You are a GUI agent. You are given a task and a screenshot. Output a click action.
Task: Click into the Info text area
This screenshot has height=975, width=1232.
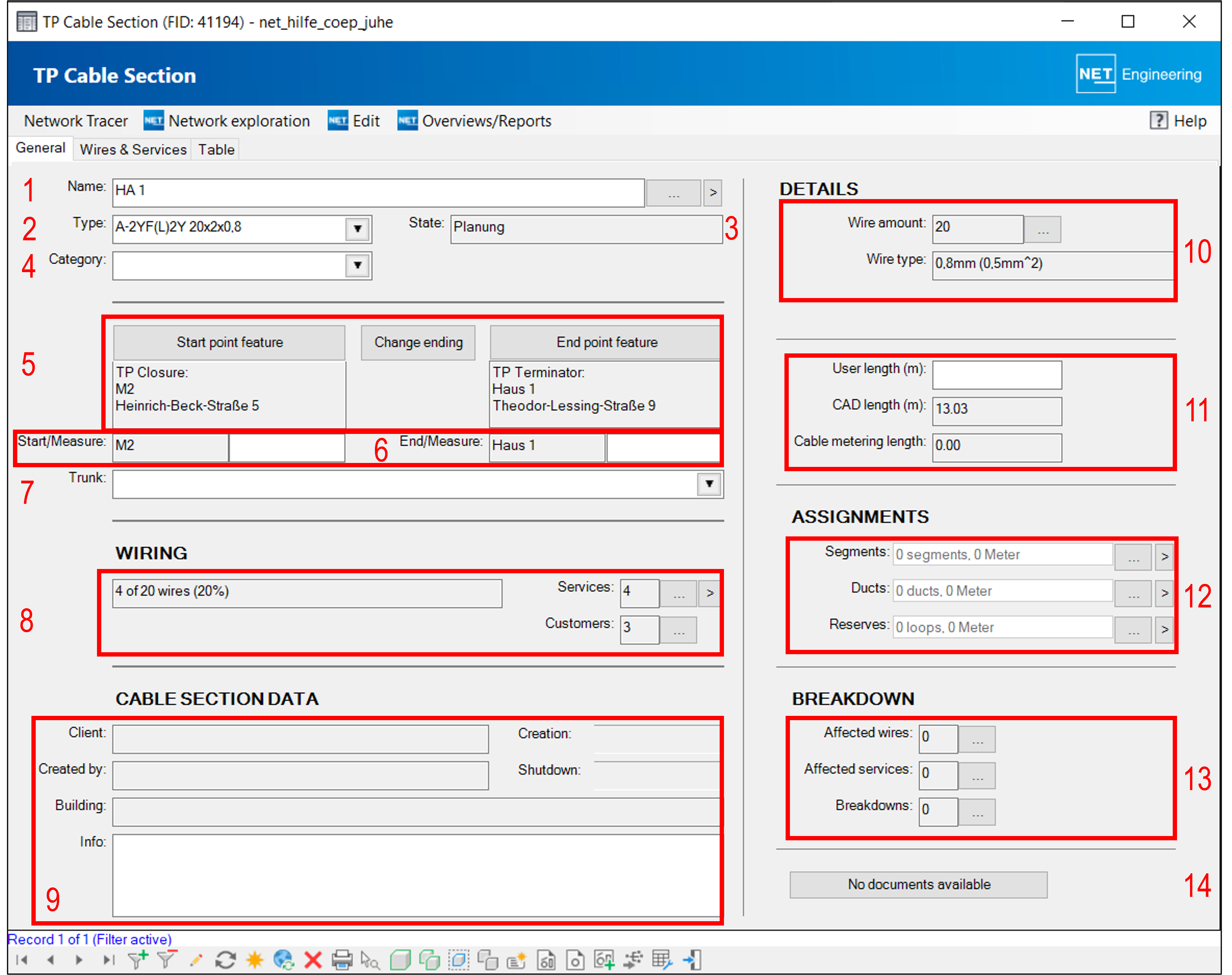pos(416,875)
